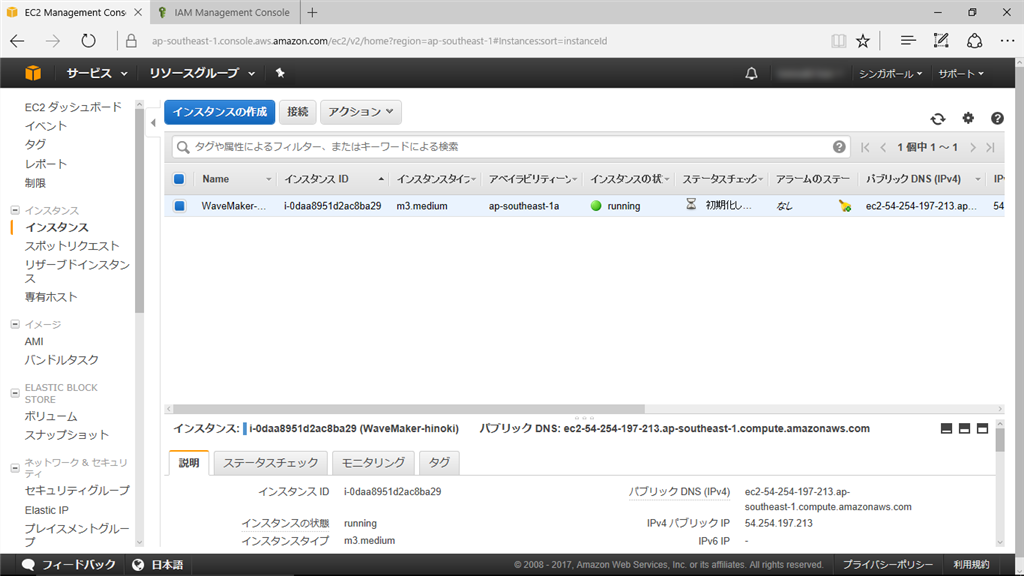Click sidebar vertical scrollbar
The width and height of the screenshot is (1024, 576).
tap(139, 211)
